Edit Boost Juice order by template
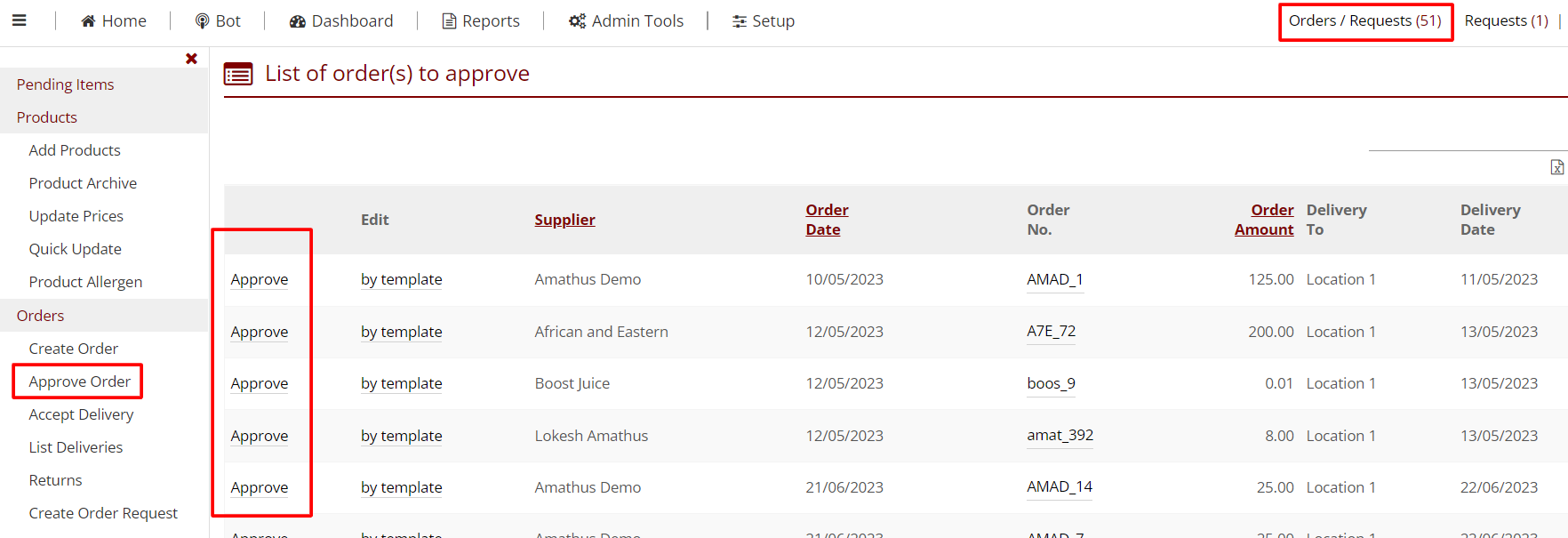The height and width of the screenshot is (538, 1568). (401, 383)
